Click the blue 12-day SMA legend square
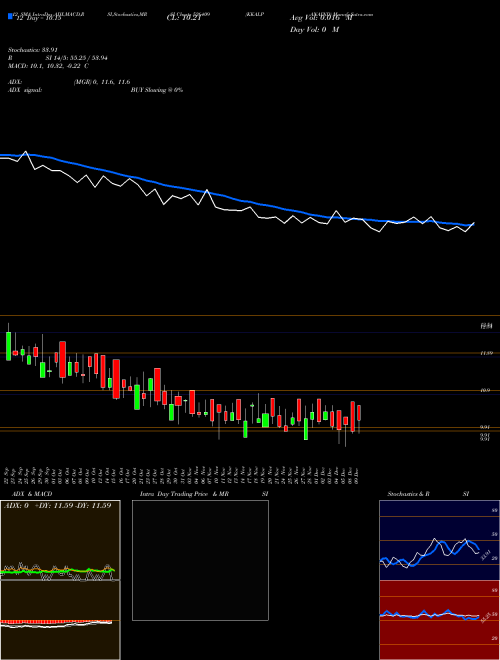 [10, 17]
